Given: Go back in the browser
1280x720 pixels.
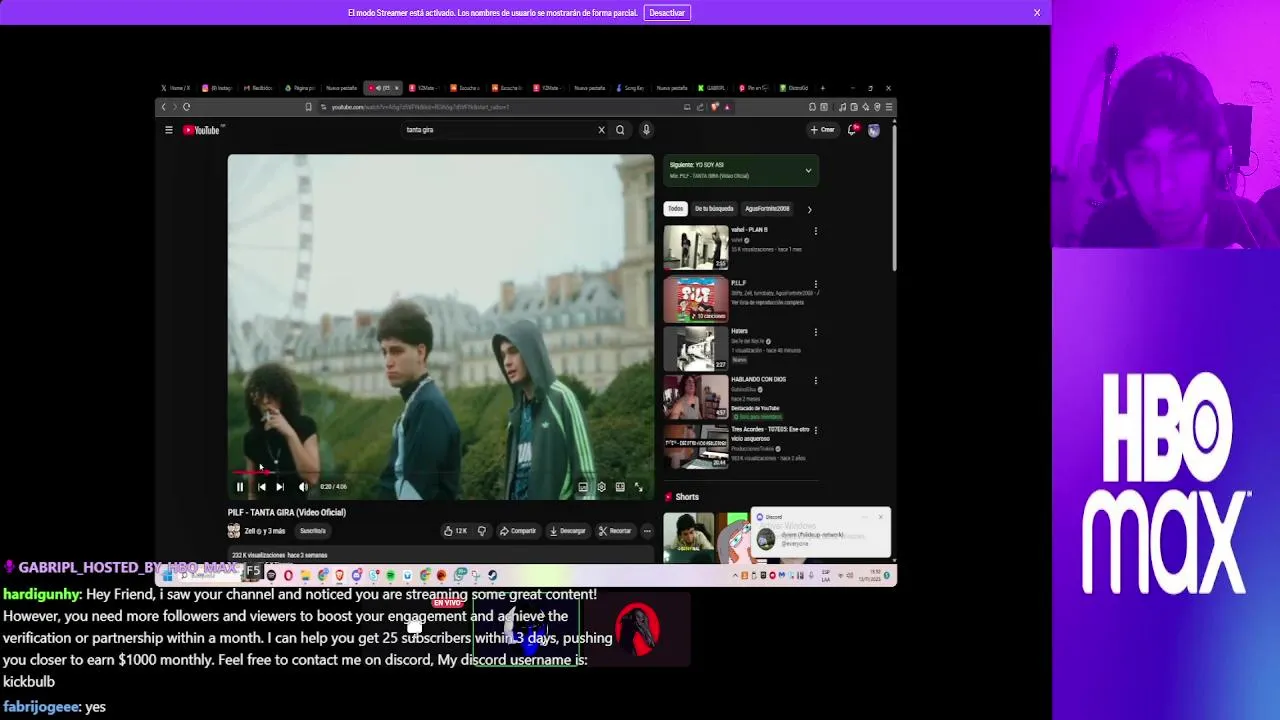Looking at the screenshot, I should (x=165, y=107).
